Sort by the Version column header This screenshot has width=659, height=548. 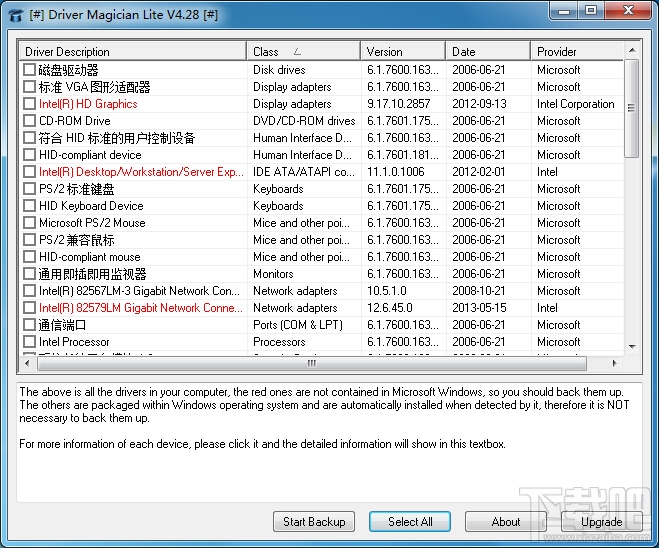point(403,52)
